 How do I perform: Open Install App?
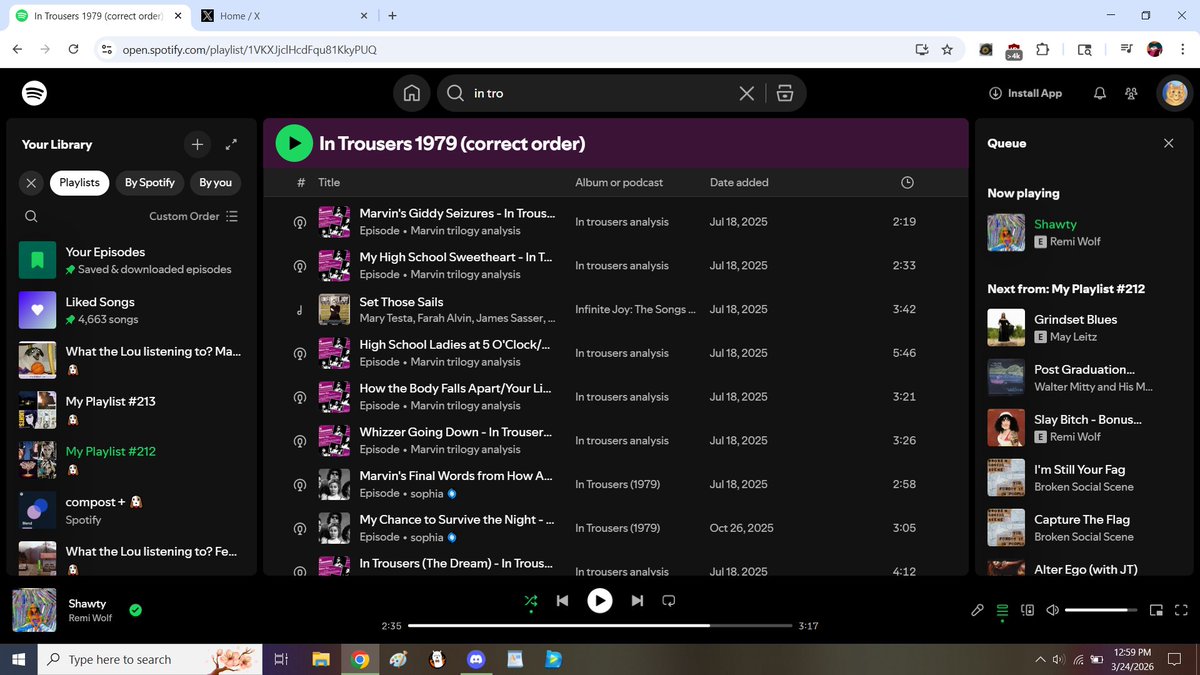point(1025,93)
